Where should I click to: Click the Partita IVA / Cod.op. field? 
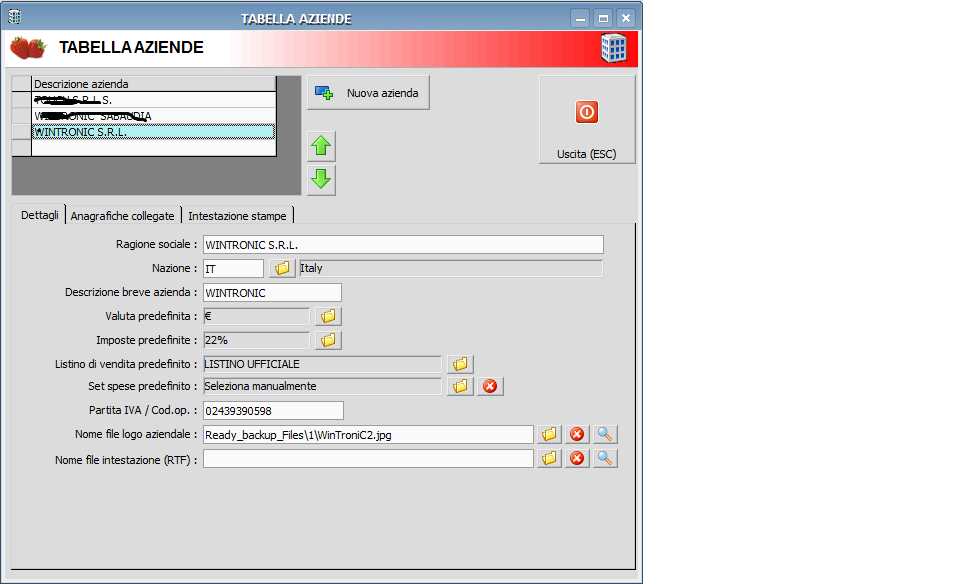click(x=273, y=411)
